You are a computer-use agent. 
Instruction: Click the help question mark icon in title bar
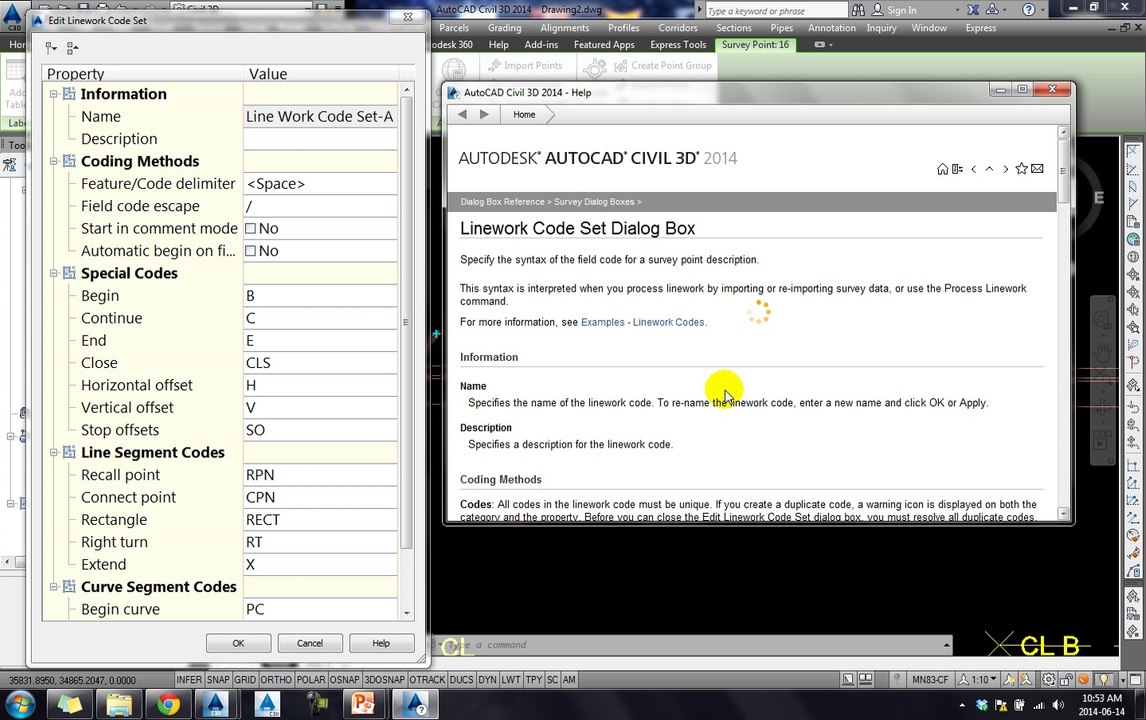click(1028, 10)
